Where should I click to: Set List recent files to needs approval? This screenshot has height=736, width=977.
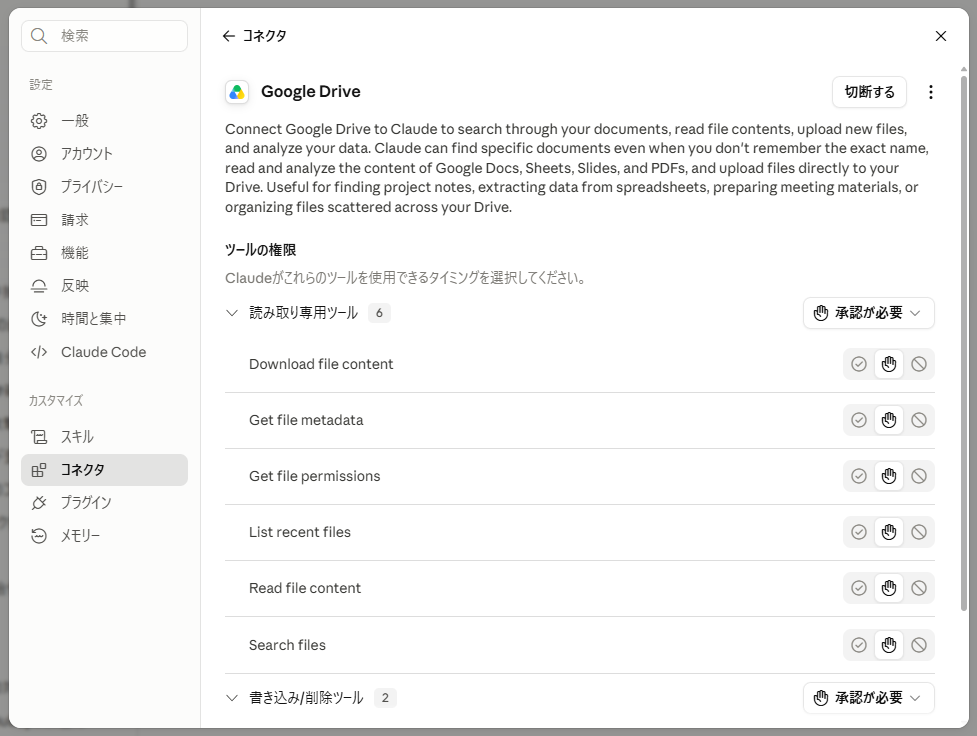click(889, 532)
